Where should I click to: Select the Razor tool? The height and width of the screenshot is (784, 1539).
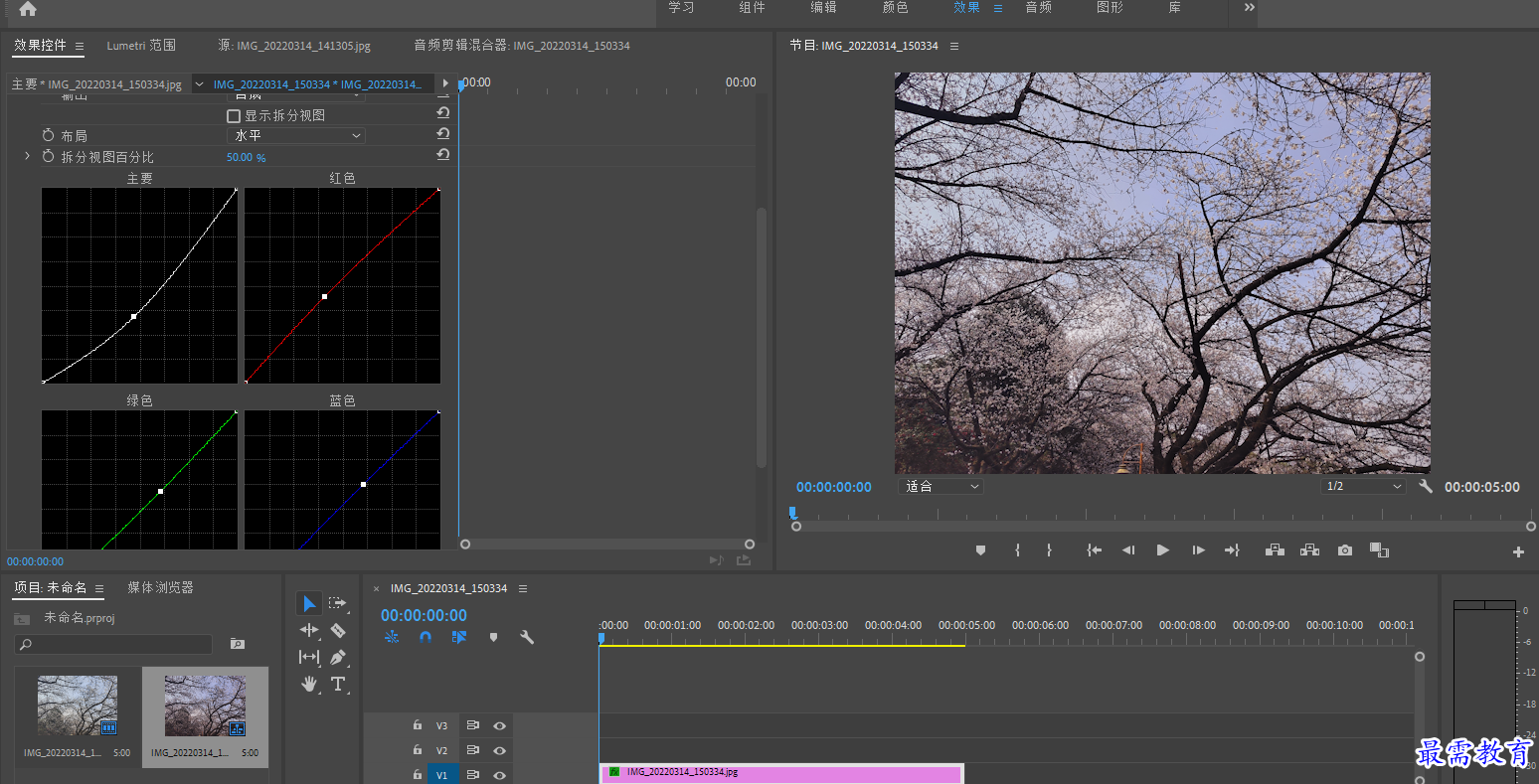pyautogui.click(x=338, y=630)
